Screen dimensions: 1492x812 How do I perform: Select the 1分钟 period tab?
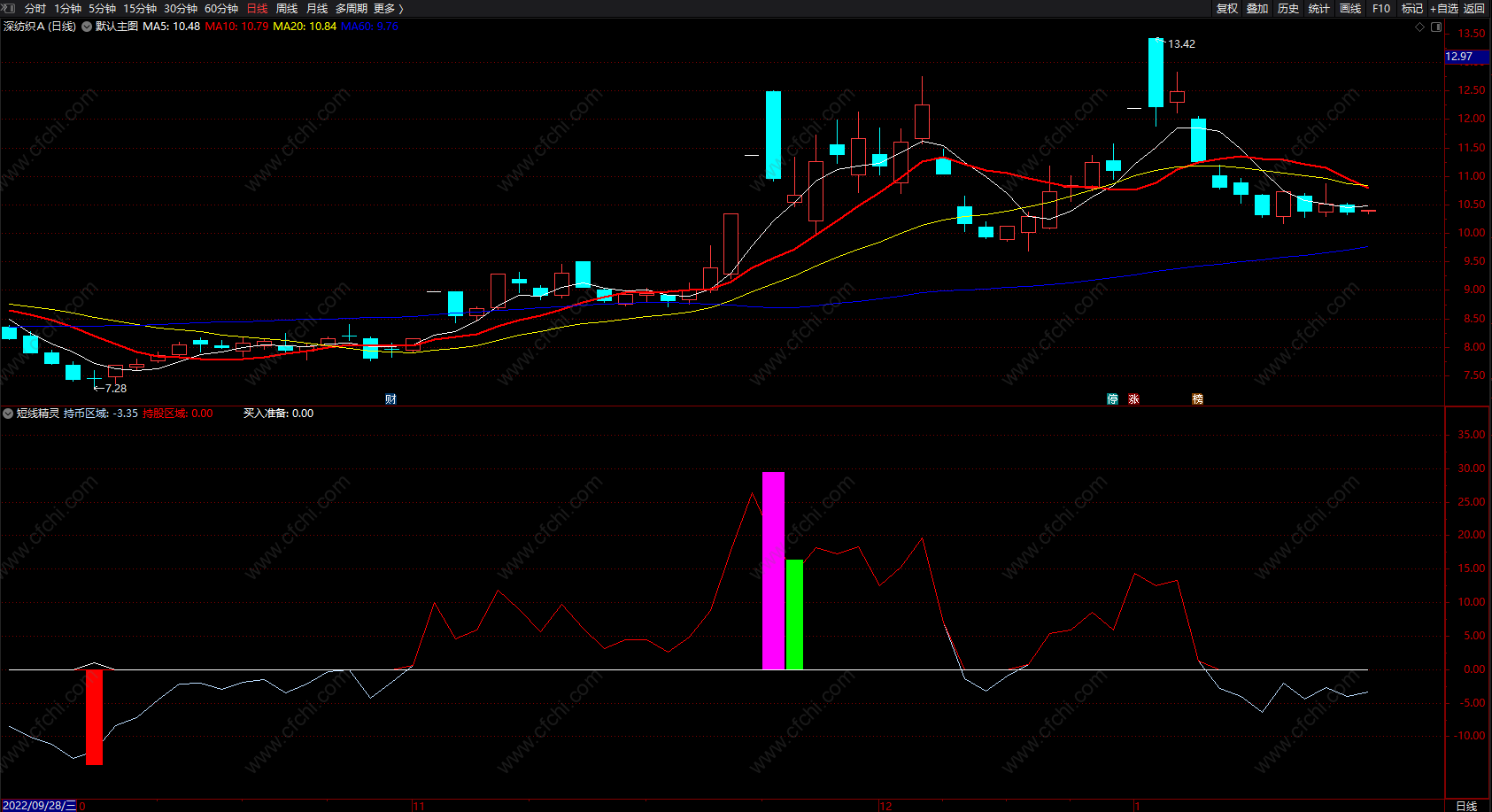(67, 8)
